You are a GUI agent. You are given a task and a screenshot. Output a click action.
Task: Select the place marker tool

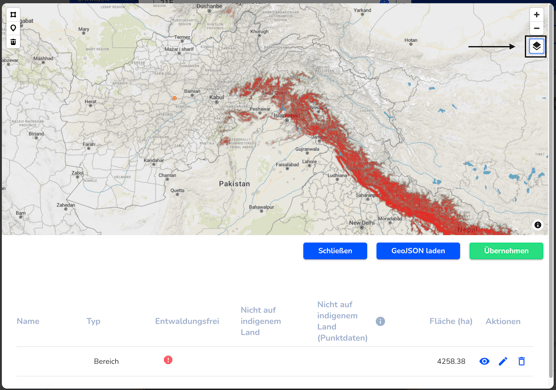click(13, 28)
